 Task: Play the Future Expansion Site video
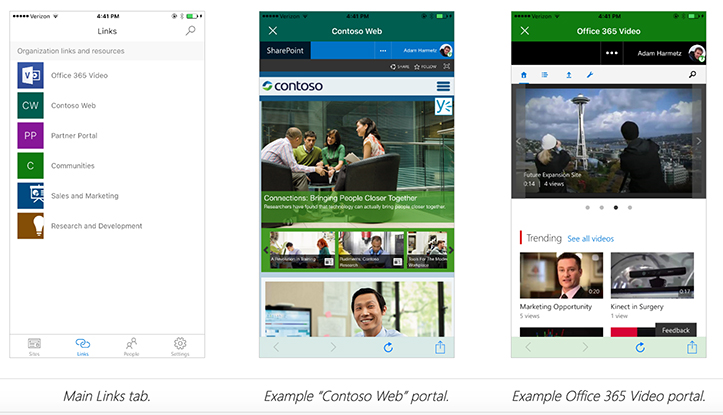pyautogui.click(x=608, y=141)
